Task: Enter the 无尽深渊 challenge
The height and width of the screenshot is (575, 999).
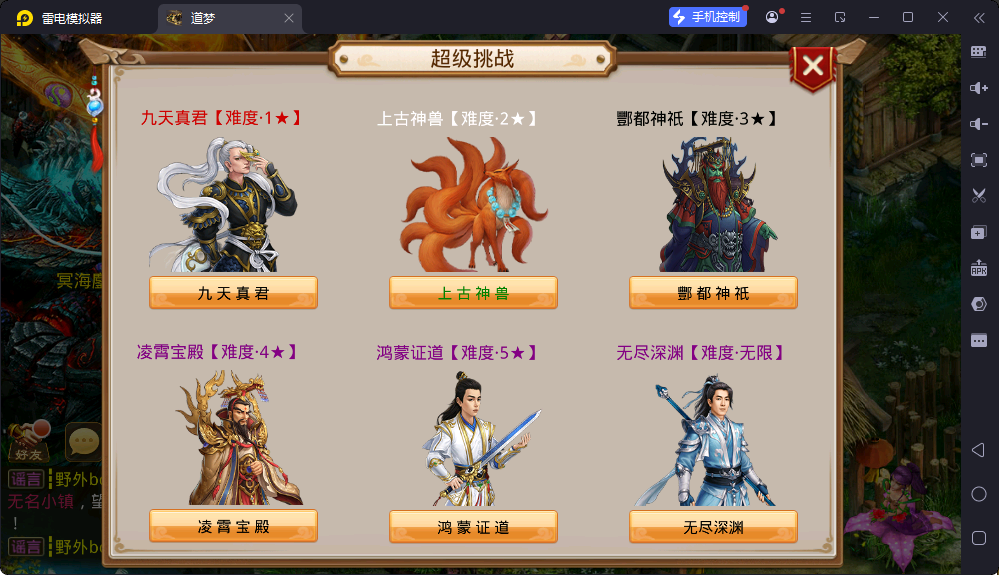Action: [x=713, y=527]
